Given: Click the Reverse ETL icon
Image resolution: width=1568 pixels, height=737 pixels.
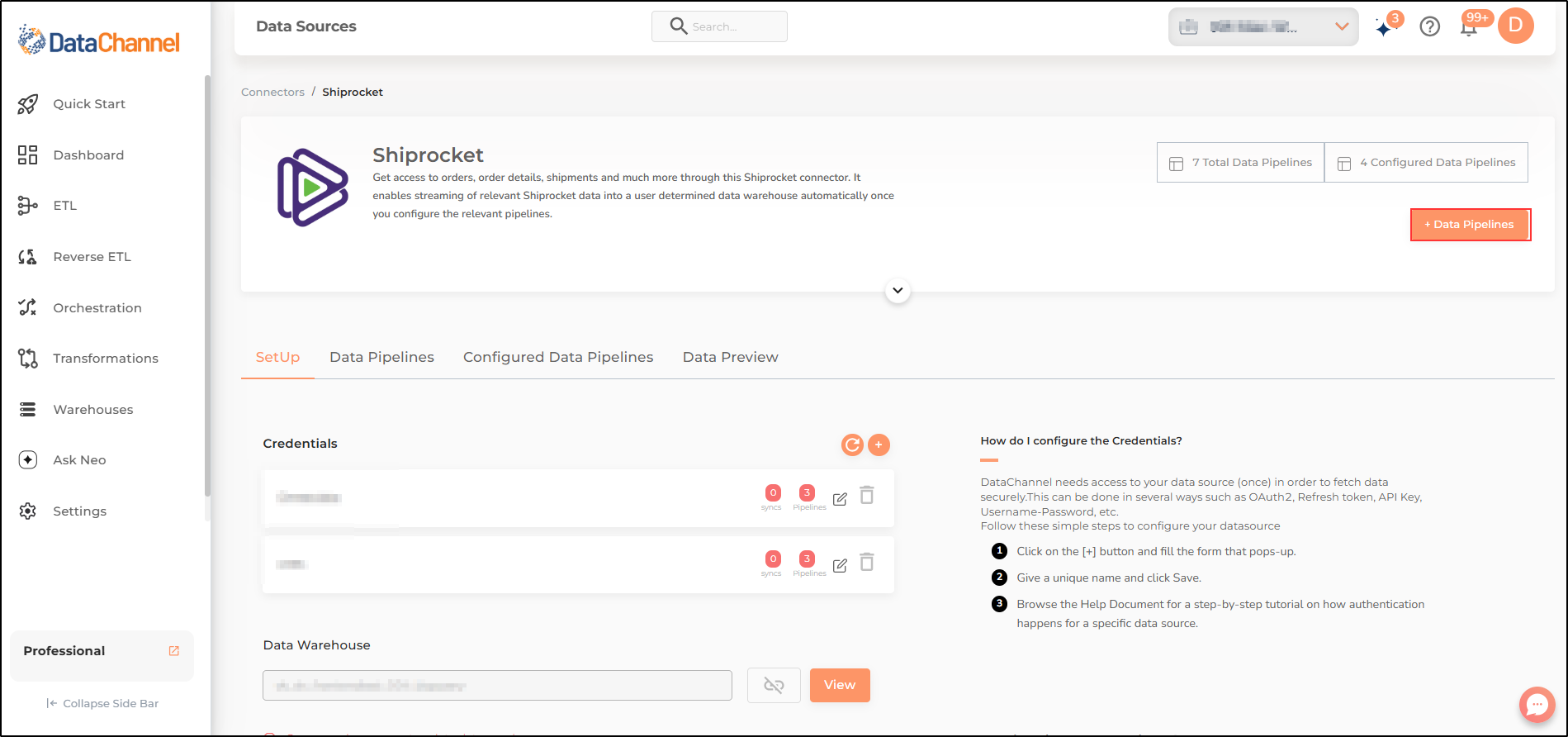Looking at the screenshot, I should [x=28, y=257].
